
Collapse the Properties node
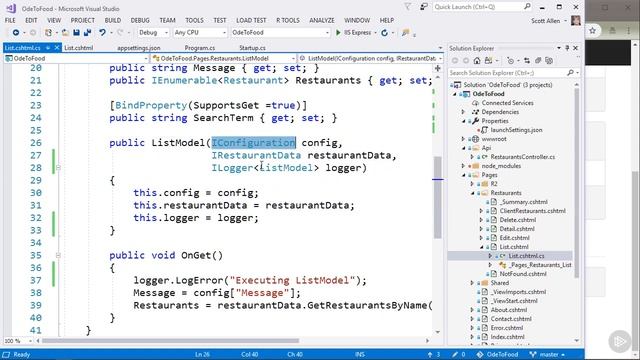tap(463, 121)
